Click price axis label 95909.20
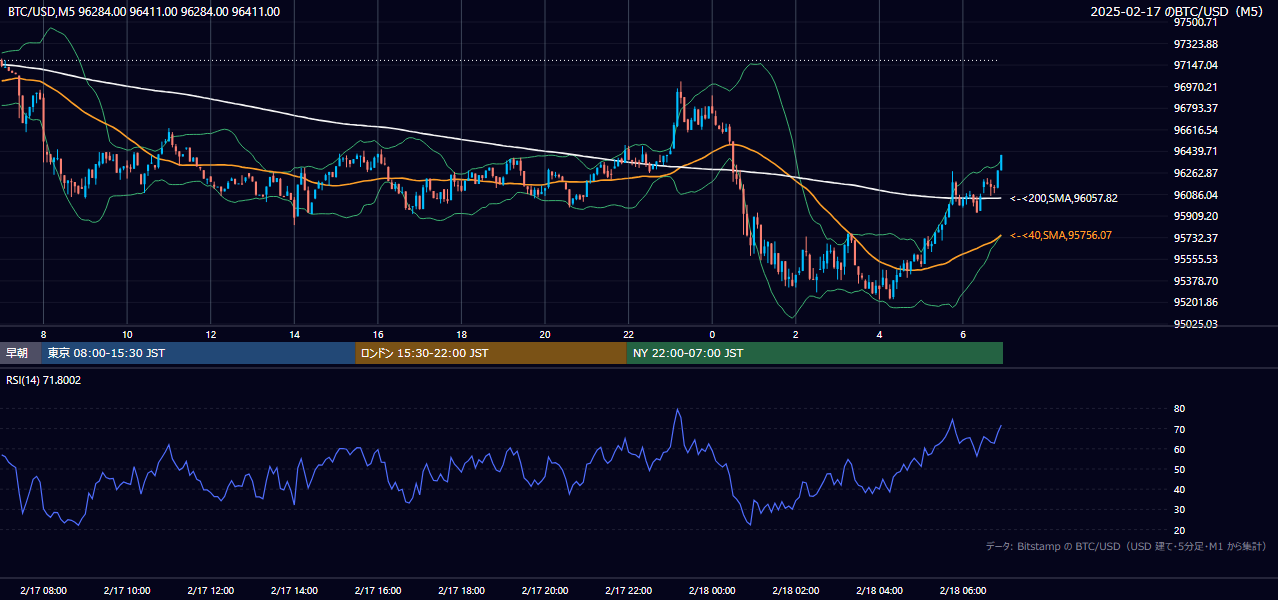 tap(1196, 216)
